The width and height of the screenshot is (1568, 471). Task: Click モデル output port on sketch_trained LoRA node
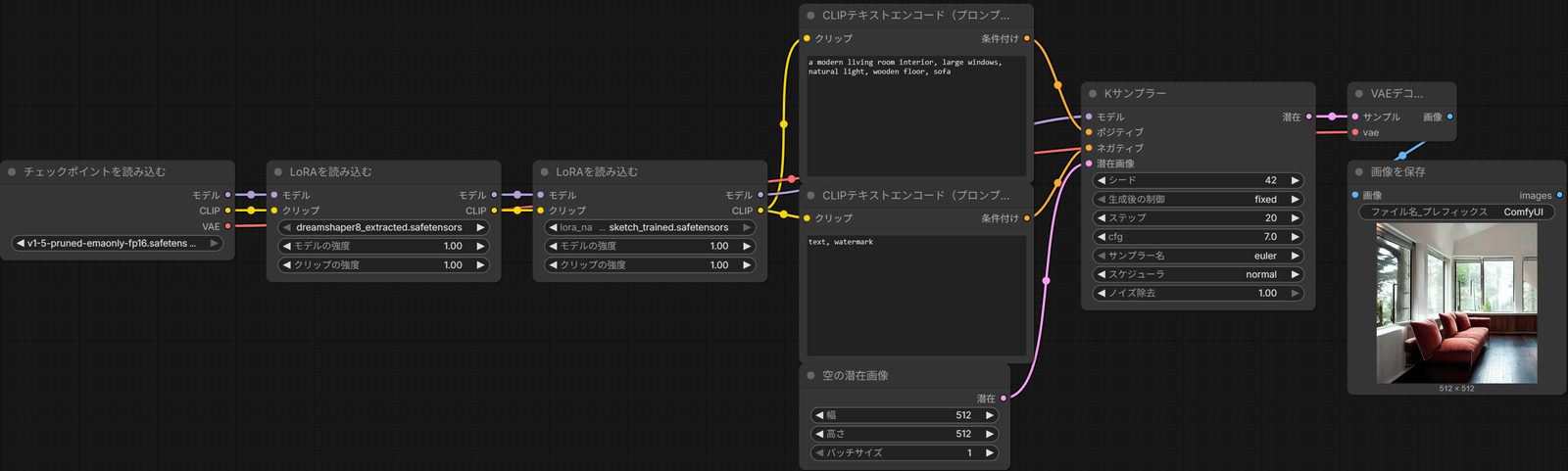point(760,195)
